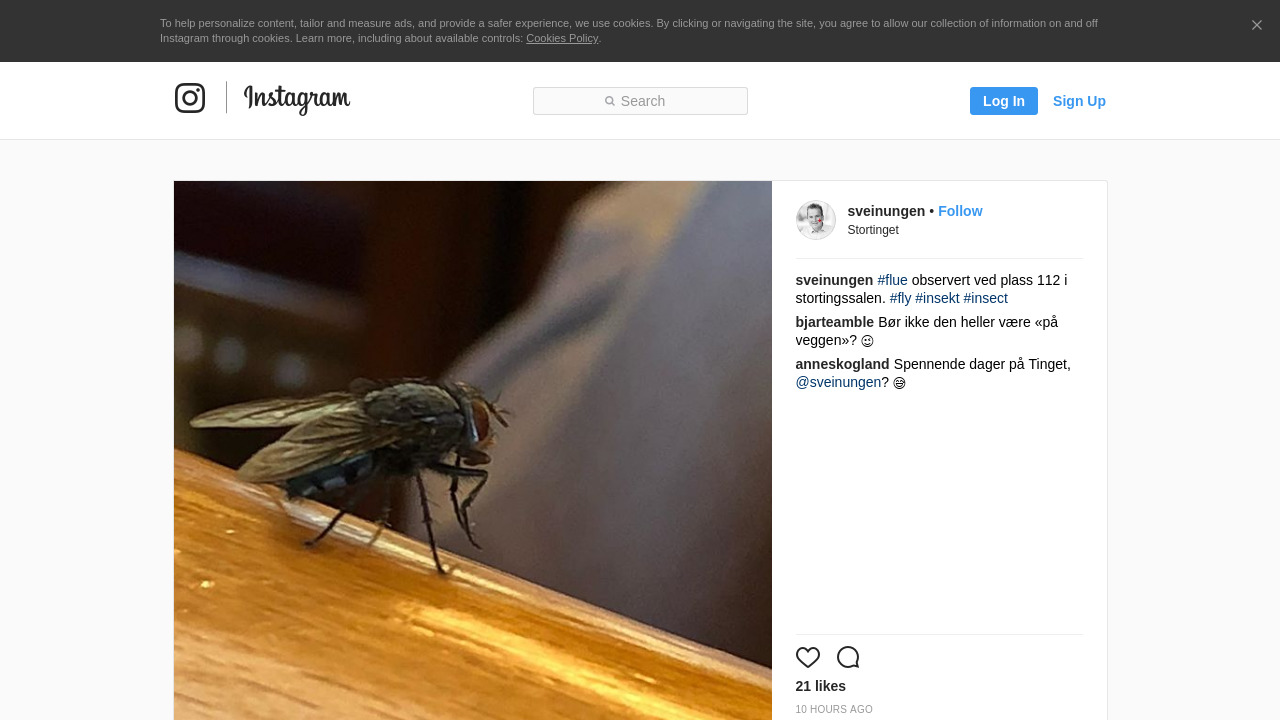This screenshot has height=720, width=1280.
Task: Click the @sveinungen mention in comment
Action: (838, 382)
